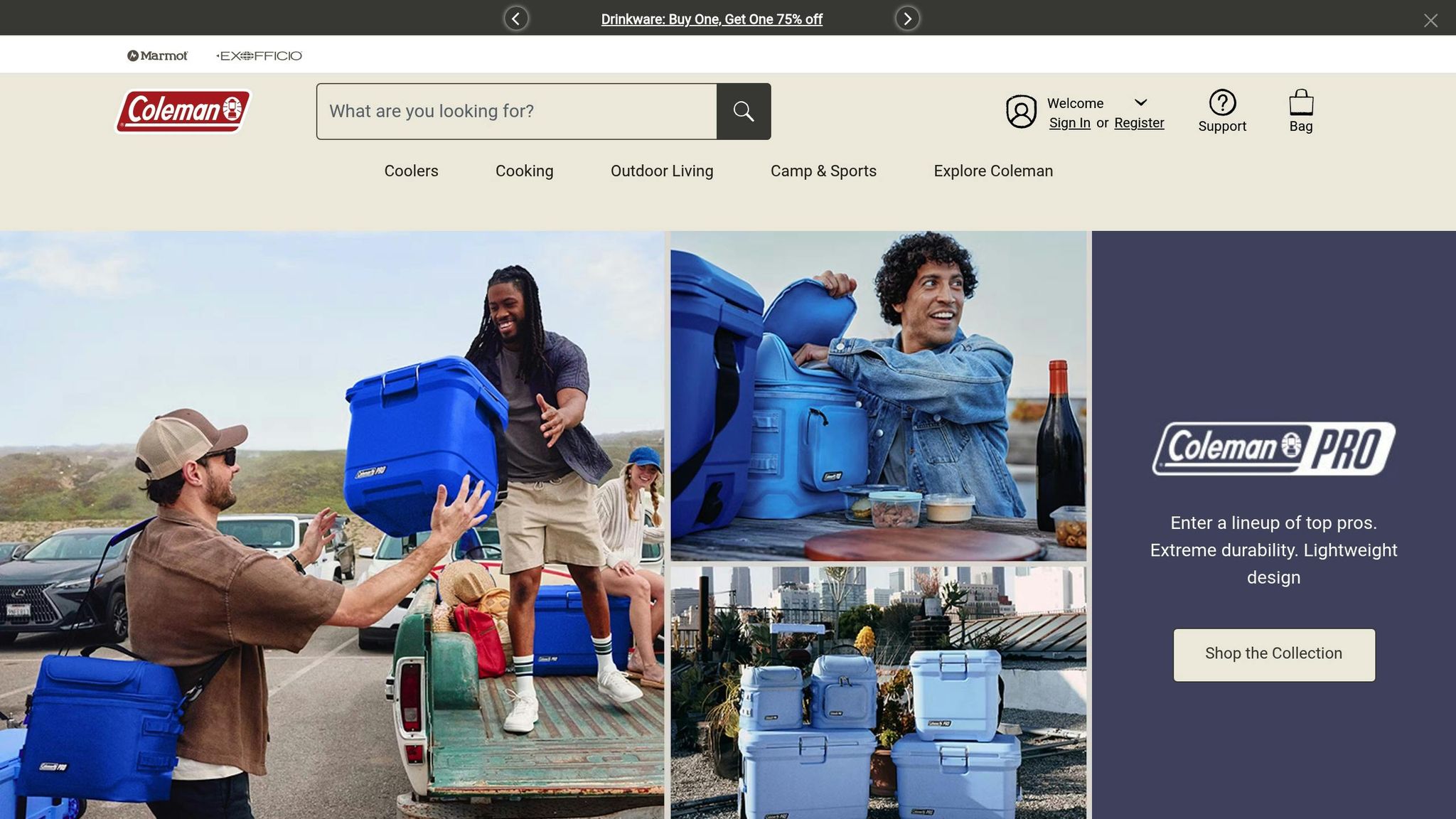Visit the Marmot brand site
The image size is (1456, 819).
pos(157,55)
